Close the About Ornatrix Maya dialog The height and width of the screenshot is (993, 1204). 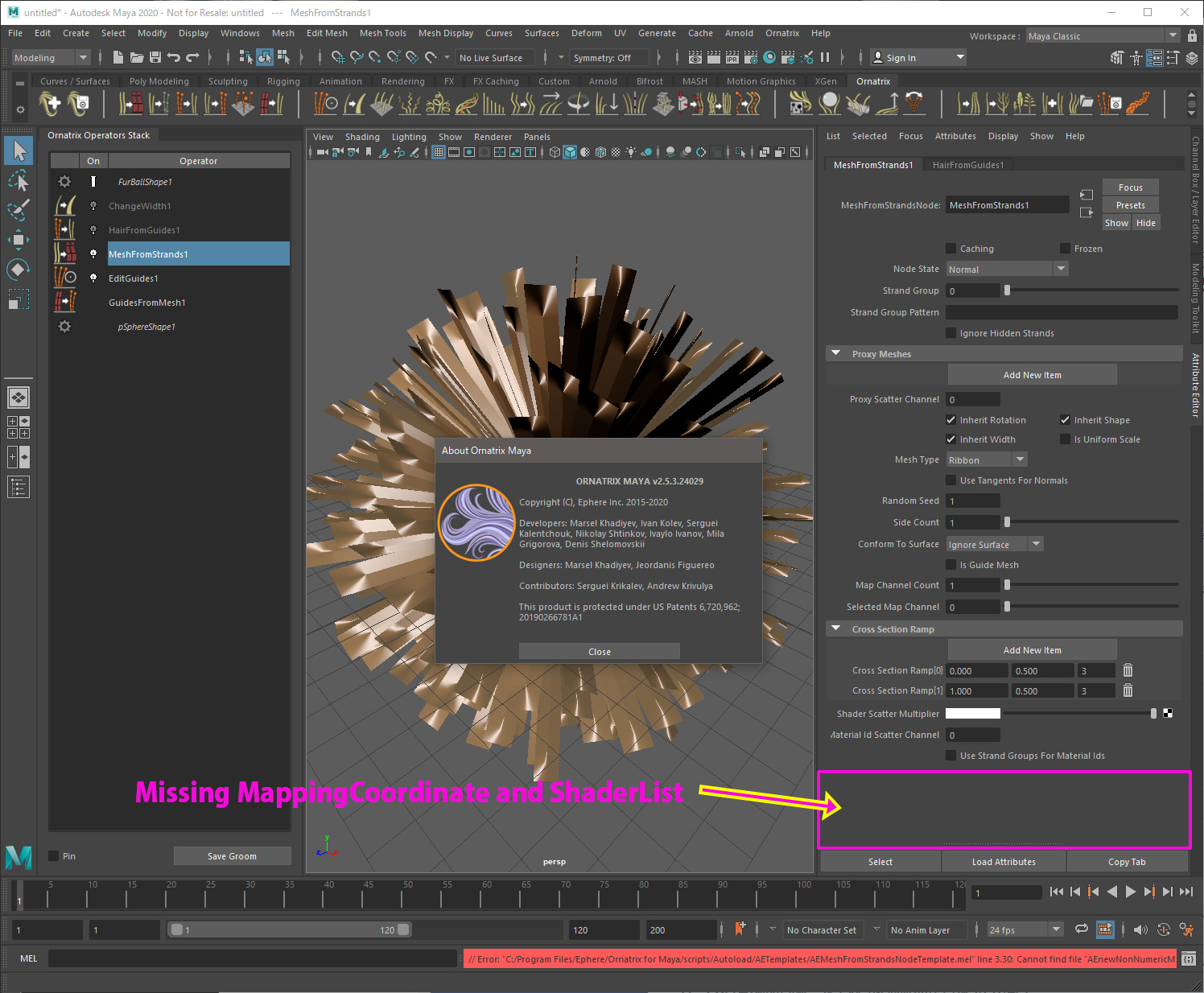(x=599, y=652)
